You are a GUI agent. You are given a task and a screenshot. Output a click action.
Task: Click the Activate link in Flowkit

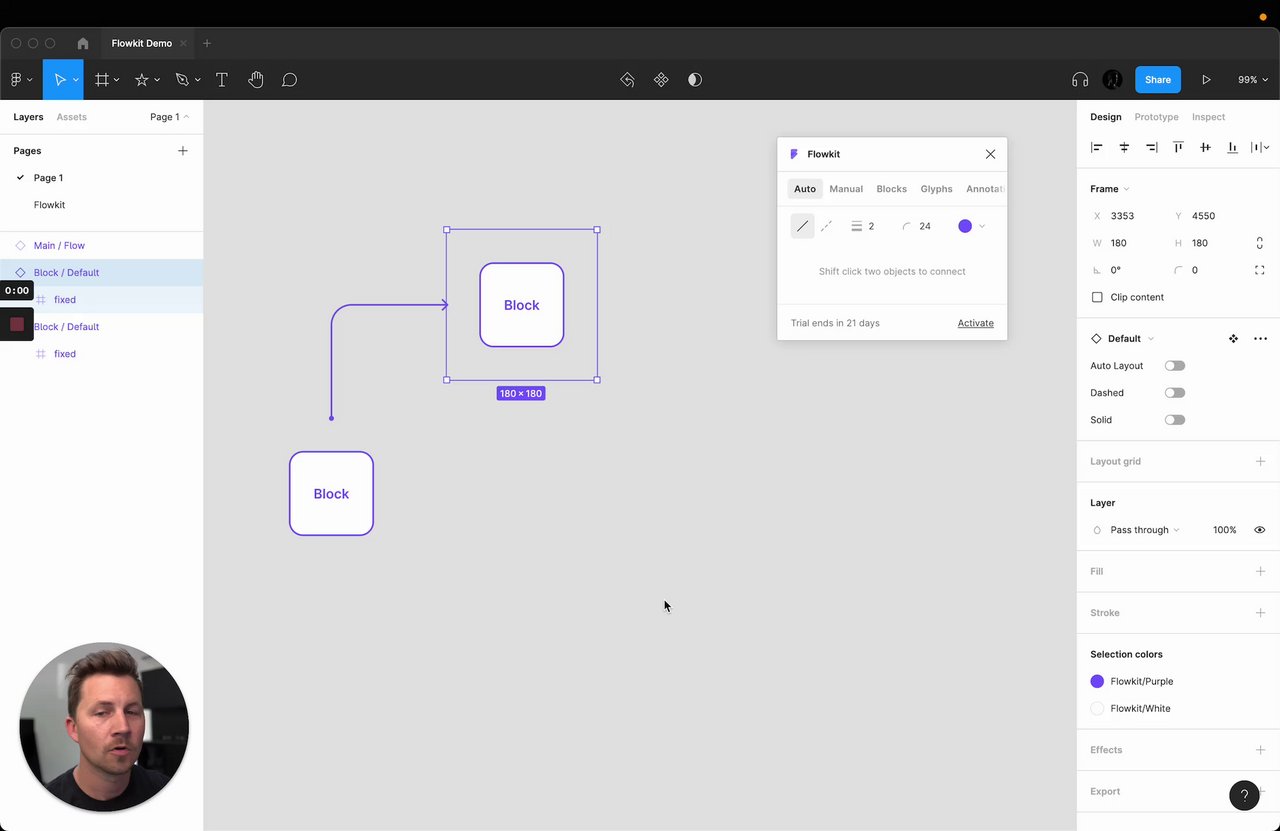(975, 323)
